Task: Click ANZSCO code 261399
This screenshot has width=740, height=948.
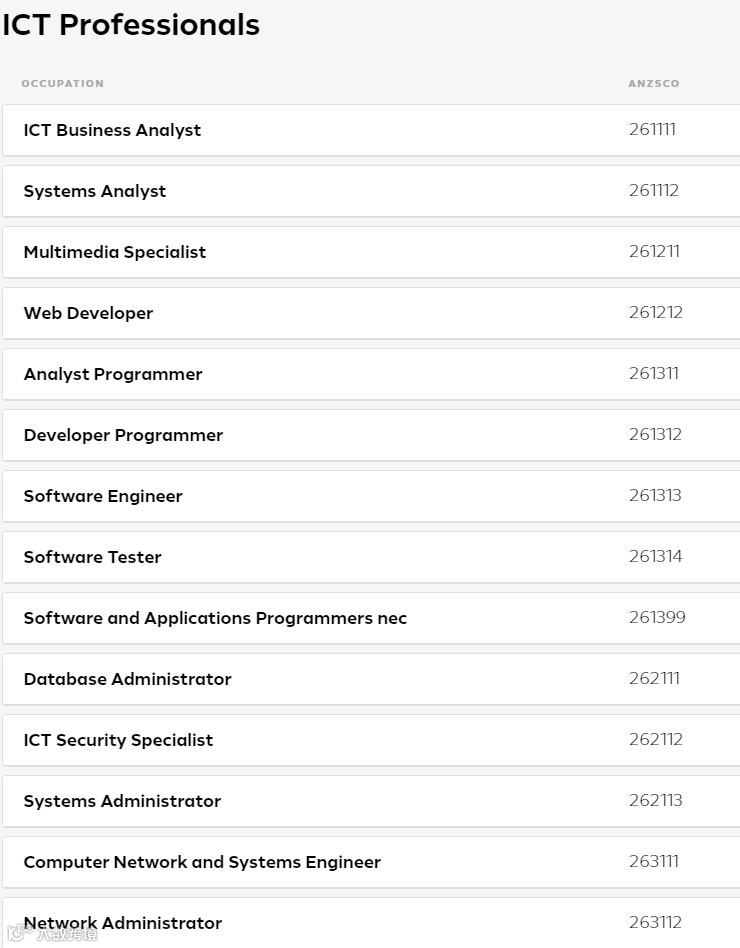Action: pos(657,617)
